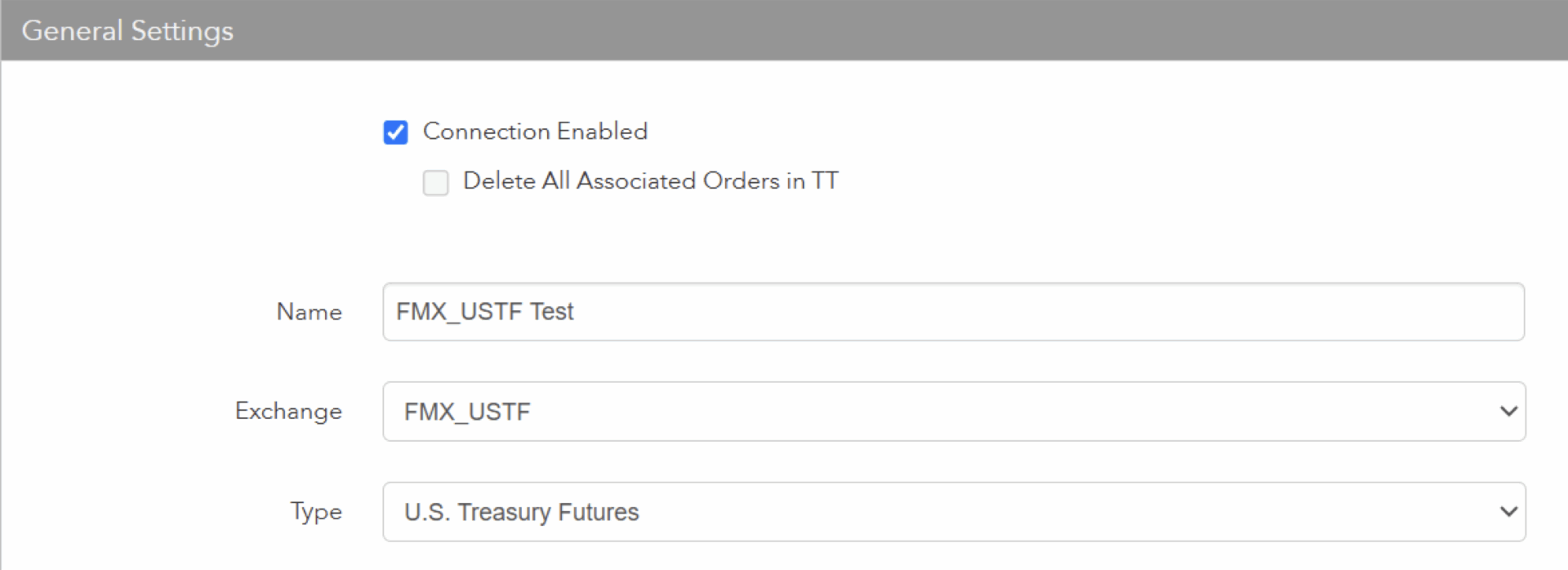1568x570 pixels.
Task: Uncheck the Connection Enabled checkbox
Action: [x=395, y=132]
